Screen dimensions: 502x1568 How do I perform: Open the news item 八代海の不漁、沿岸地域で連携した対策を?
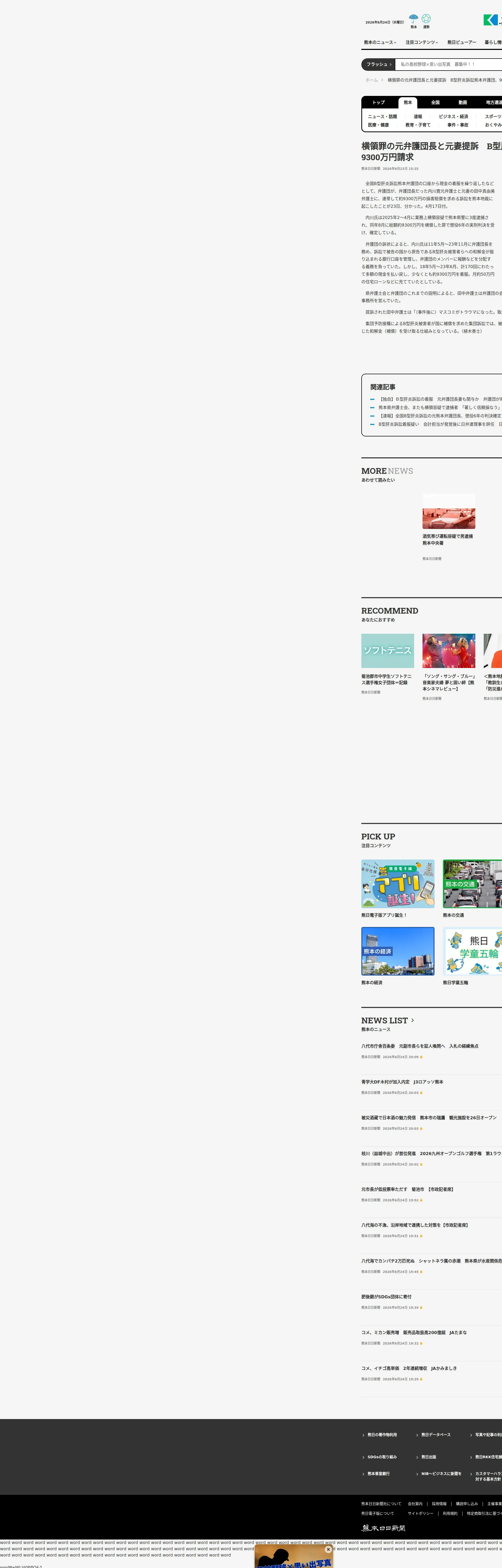point(415,1225)
